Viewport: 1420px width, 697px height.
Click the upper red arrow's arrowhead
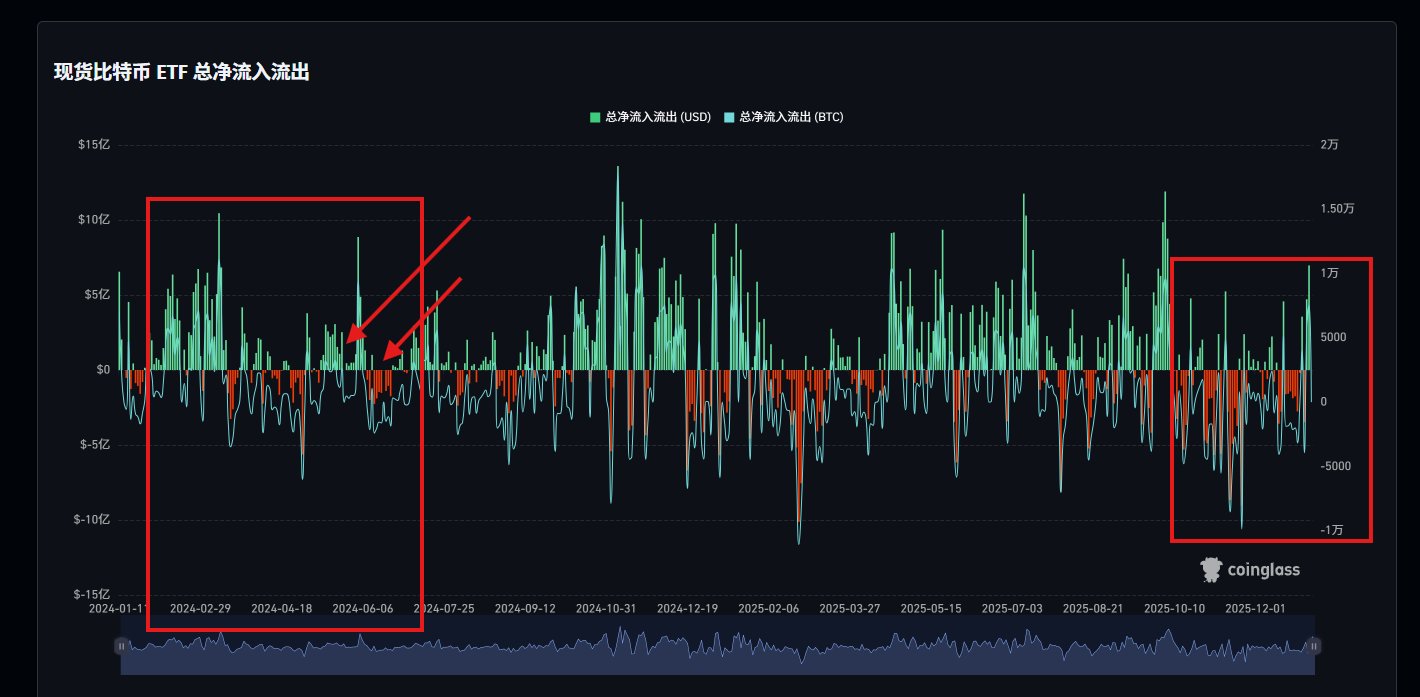point(354,337)
